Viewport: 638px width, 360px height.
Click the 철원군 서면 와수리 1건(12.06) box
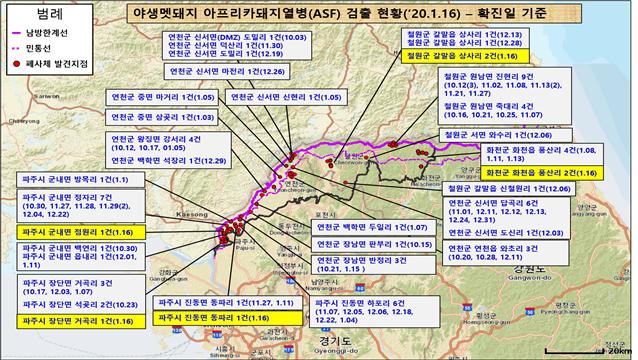[x=506, y=135]
